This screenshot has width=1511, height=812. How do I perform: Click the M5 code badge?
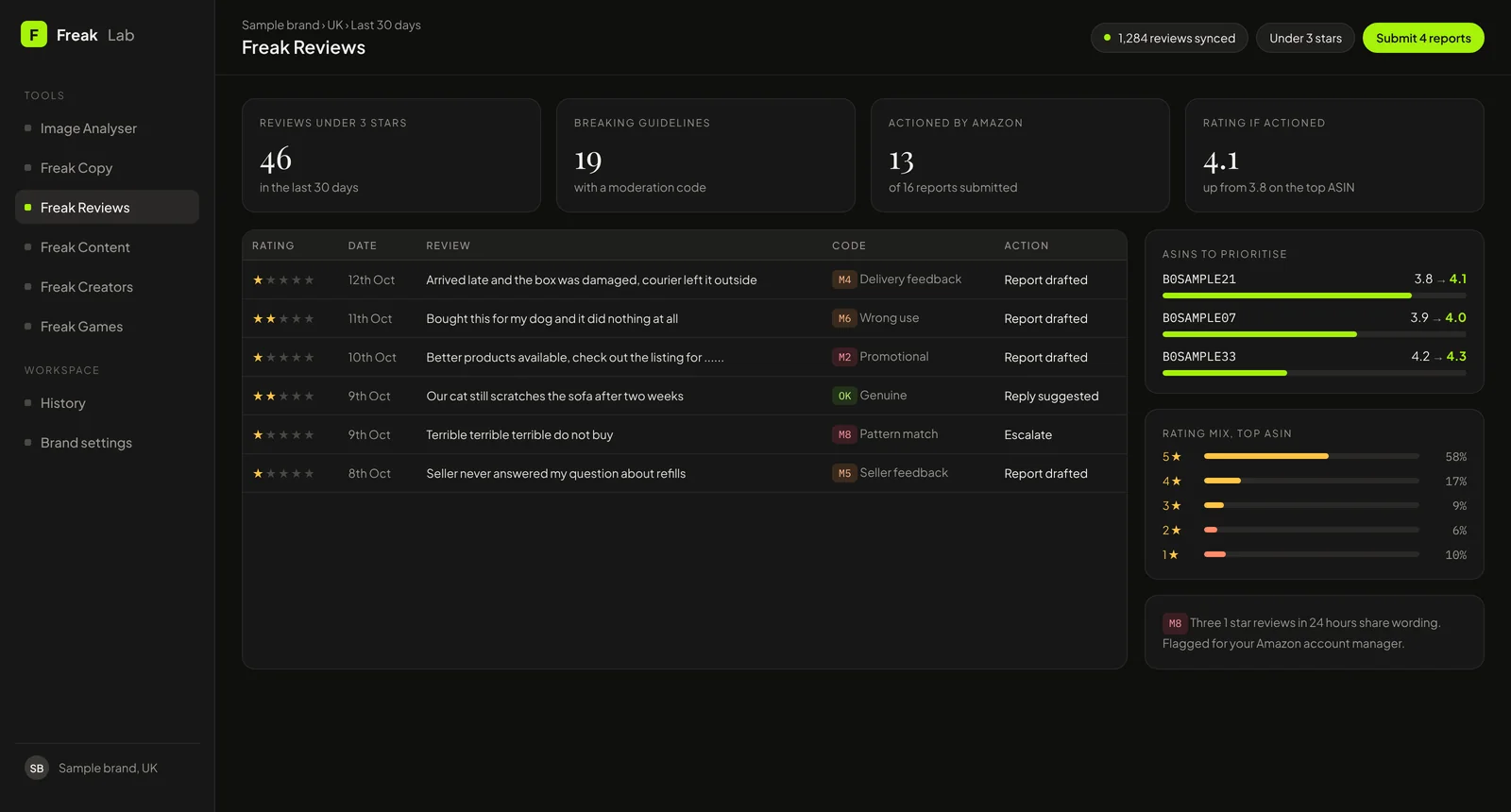point(844,473)
